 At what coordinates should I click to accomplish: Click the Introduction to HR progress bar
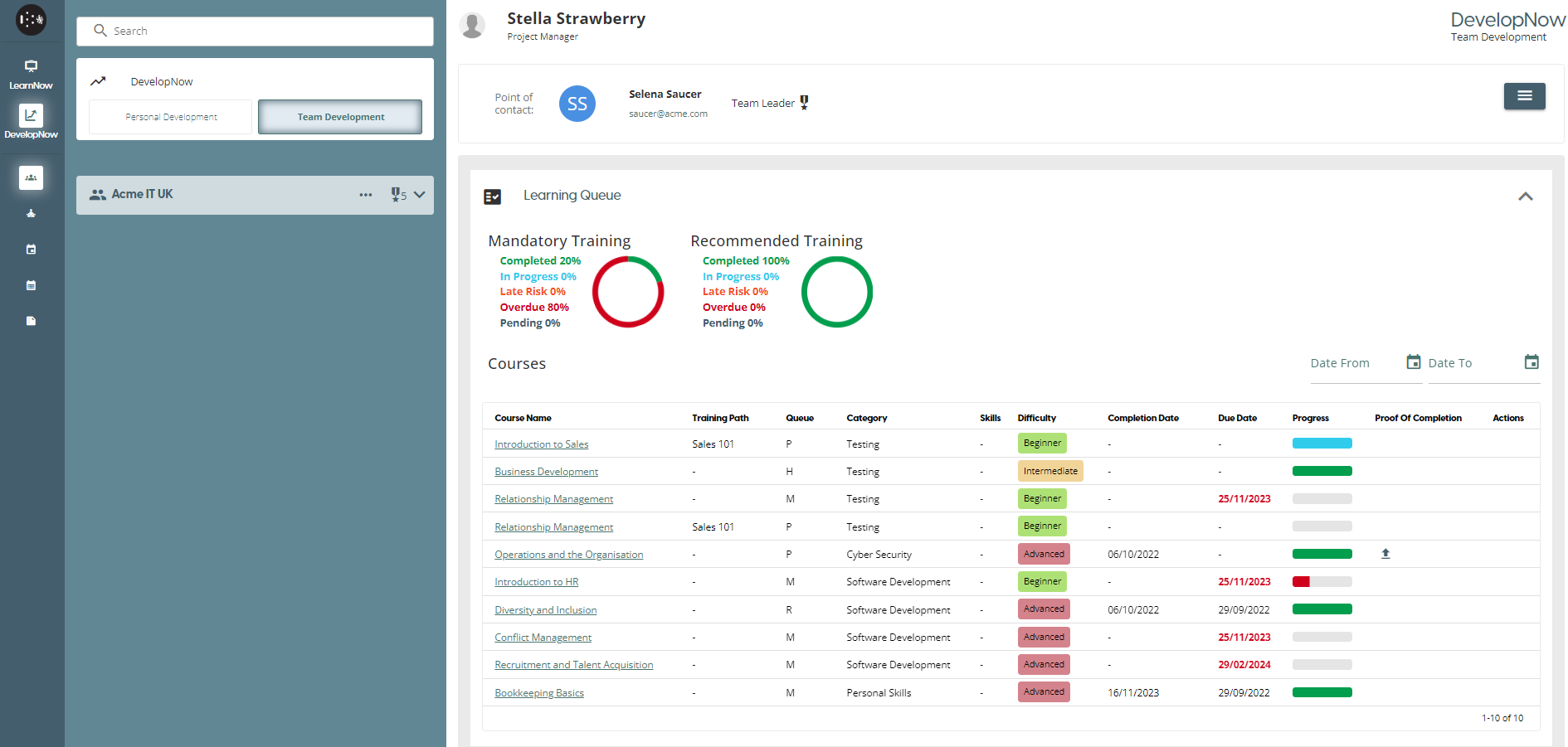pyautogui.click(x=1322, y=582)
